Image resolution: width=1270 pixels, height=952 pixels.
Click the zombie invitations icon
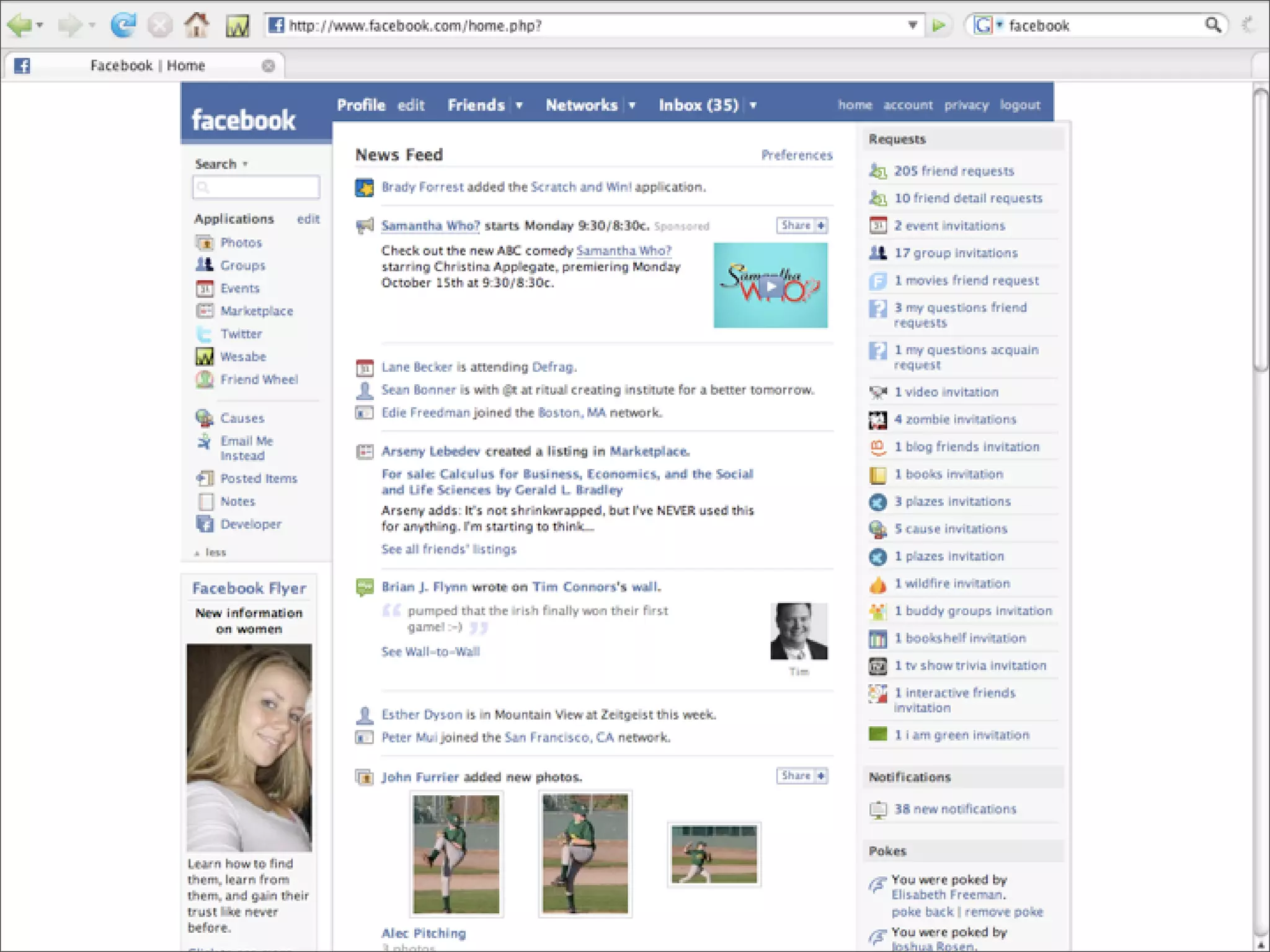pos(878,420)
